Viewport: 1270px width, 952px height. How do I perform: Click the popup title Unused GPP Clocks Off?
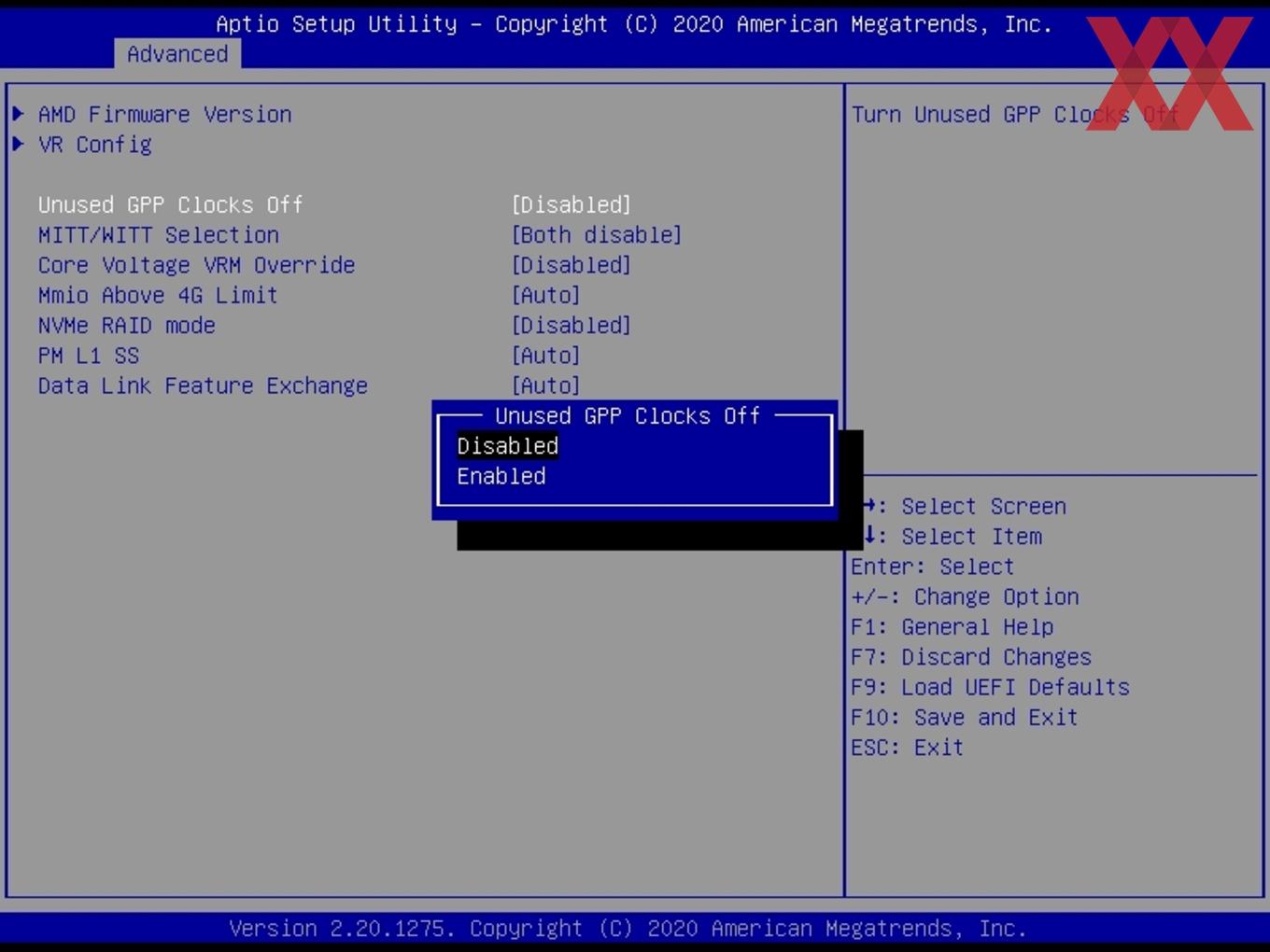tap(628, 416)
